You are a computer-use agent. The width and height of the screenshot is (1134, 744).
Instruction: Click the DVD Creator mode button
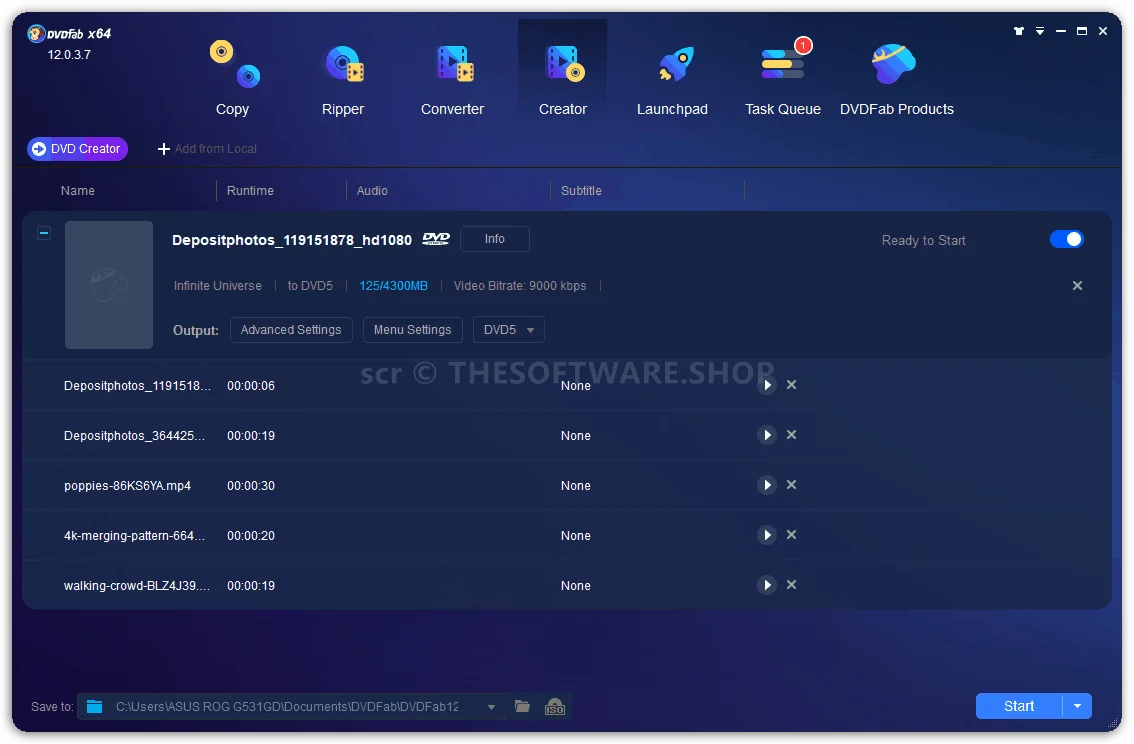point(77,149)
